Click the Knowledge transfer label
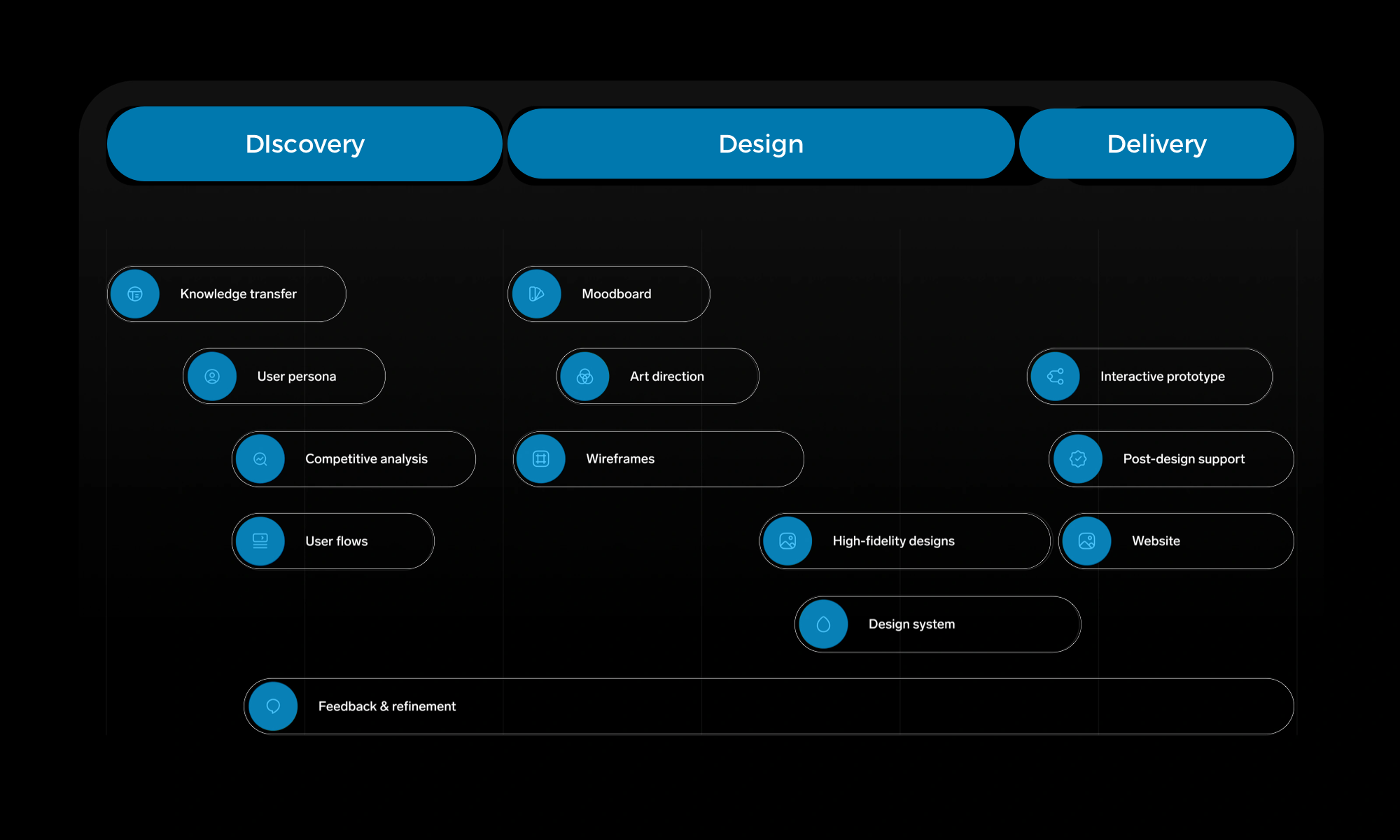The width and height of the screenshot is (1400, 840). 239,294
